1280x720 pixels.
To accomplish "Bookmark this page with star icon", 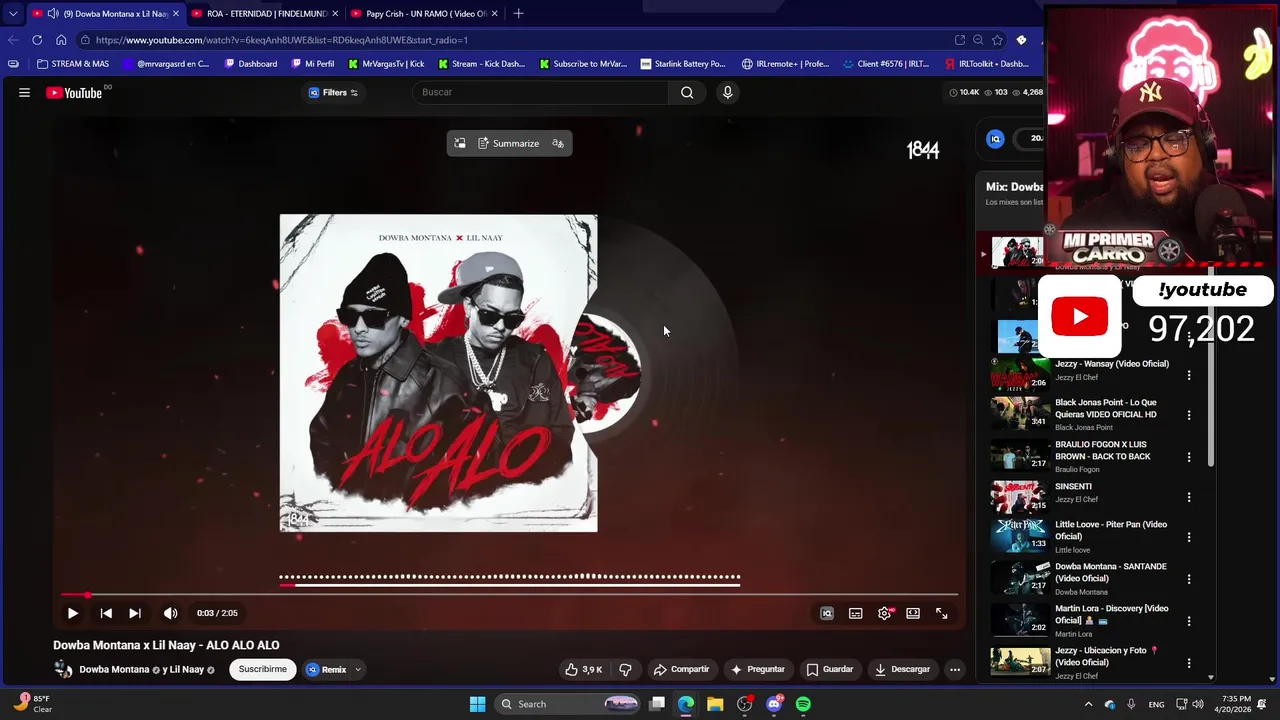I will point(997,40).
